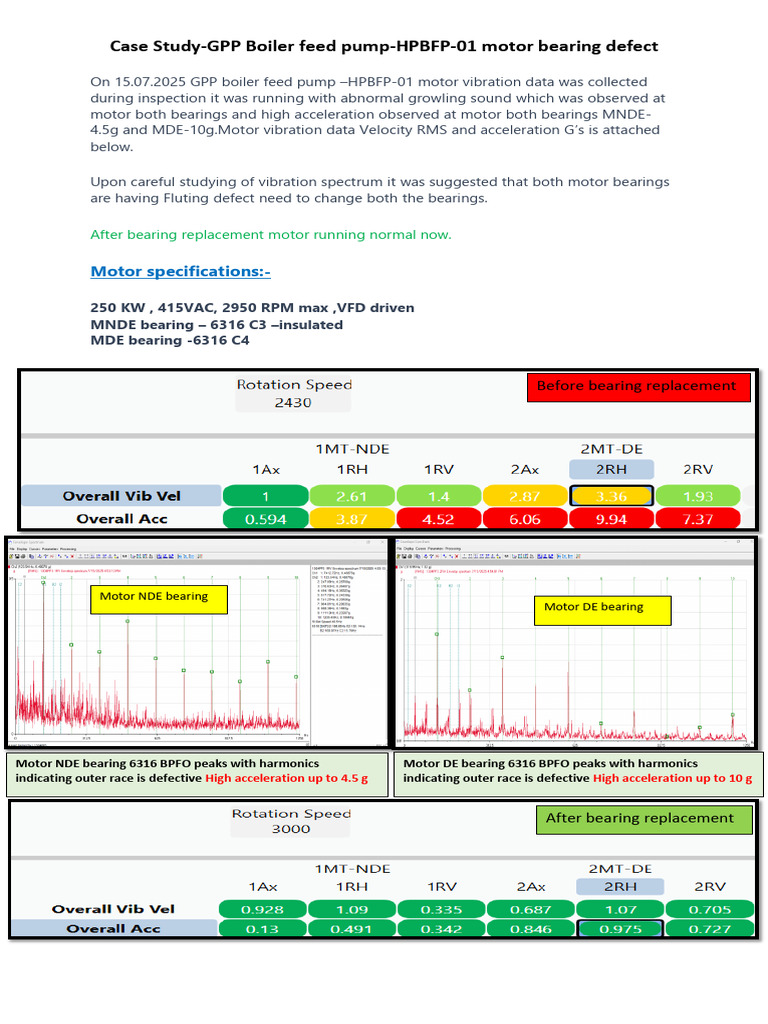Open the Motor specifications heading link
The height and width of the screenshot is (1024, 768).
point(180,272)
